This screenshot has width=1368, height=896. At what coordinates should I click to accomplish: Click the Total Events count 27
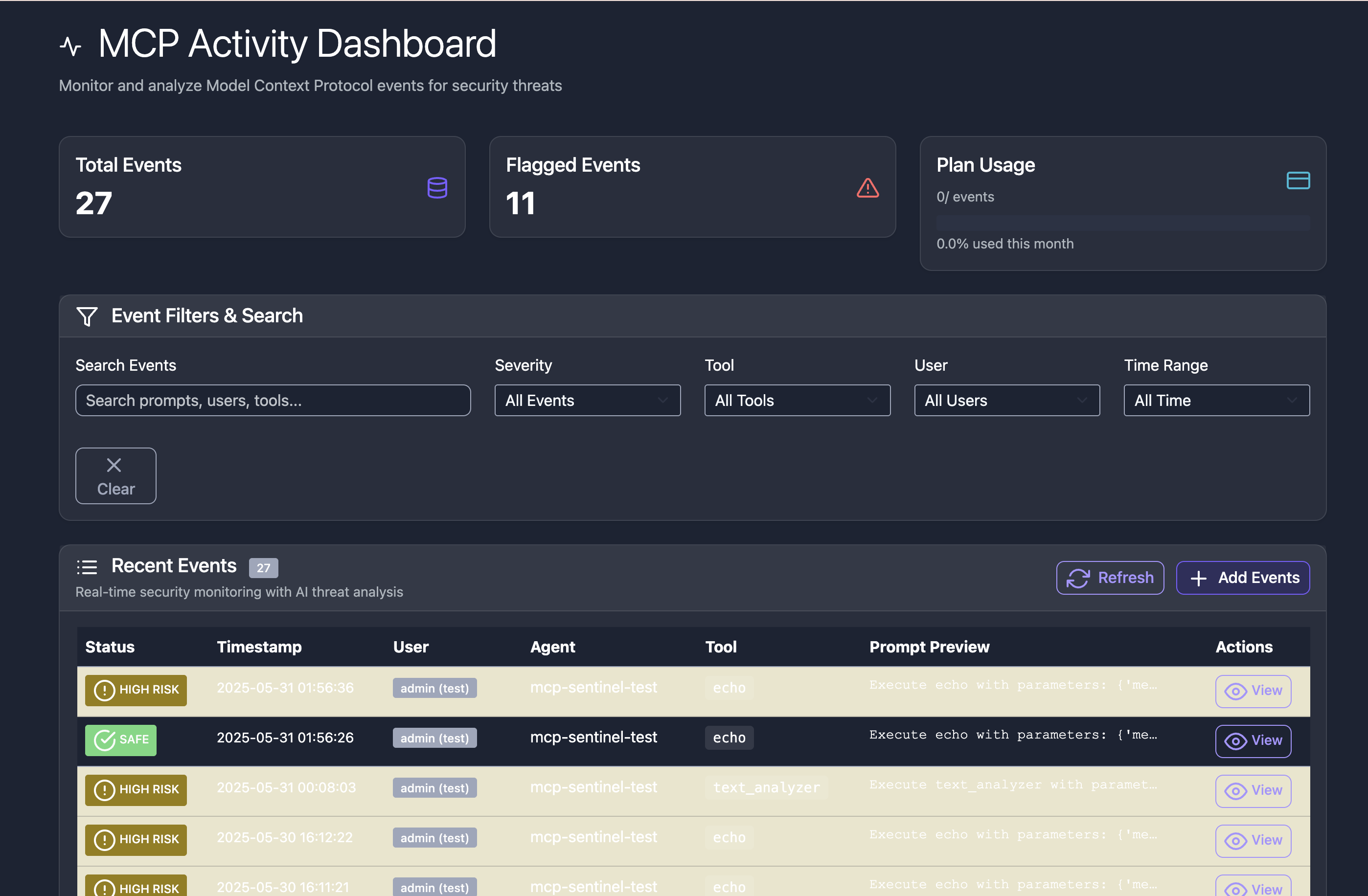[x=93, y=203]
